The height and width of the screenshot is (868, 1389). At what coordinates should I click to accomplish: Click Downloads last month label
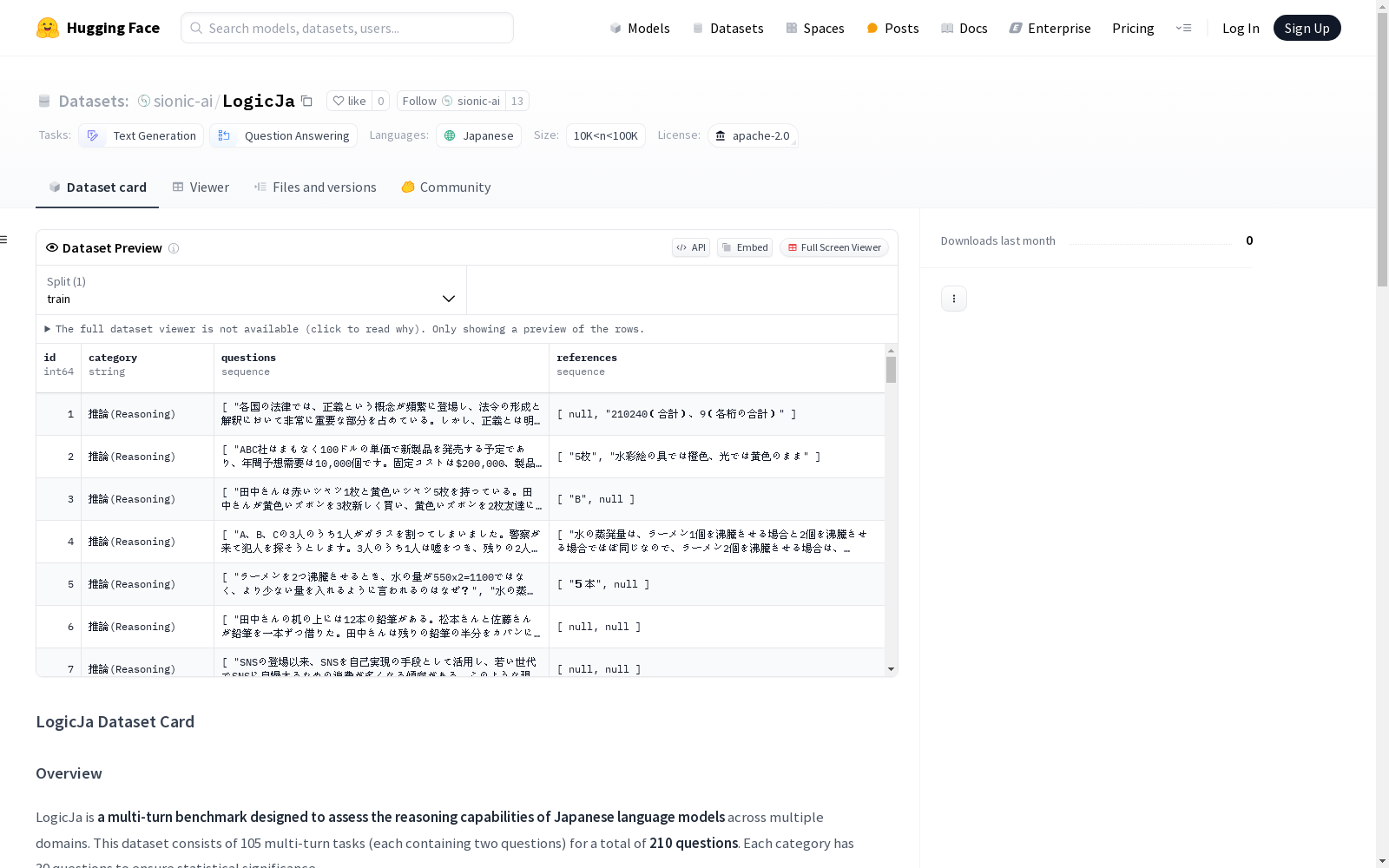point(998,240)
